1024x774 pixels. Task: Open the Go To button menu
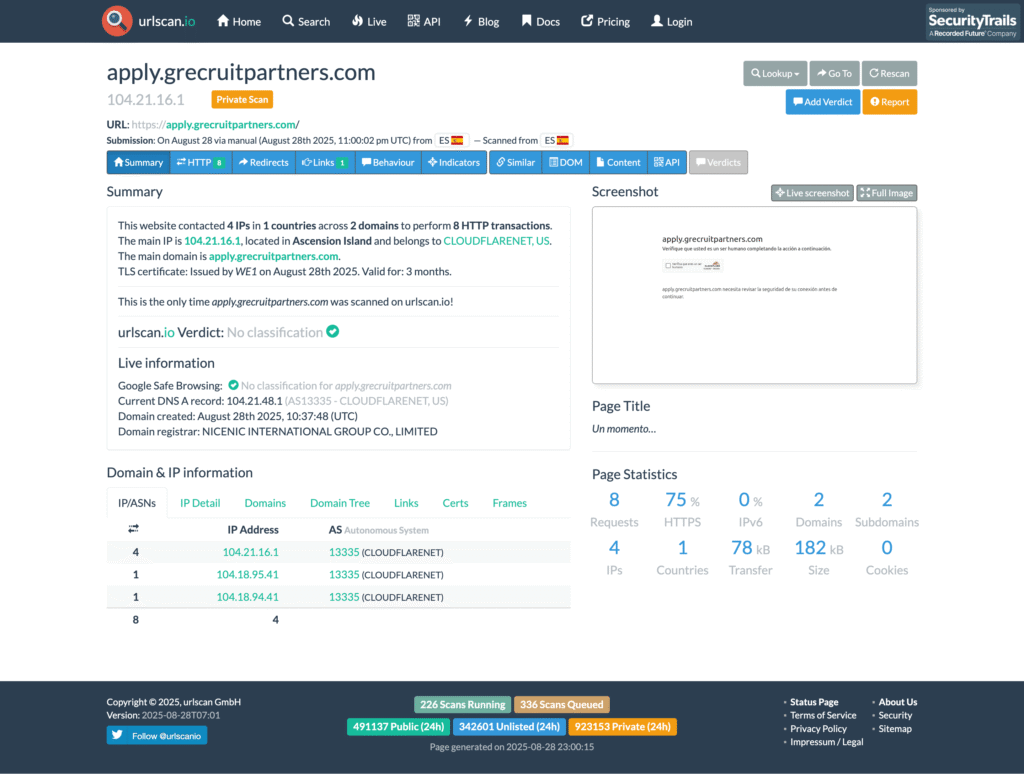pos(834,73)
